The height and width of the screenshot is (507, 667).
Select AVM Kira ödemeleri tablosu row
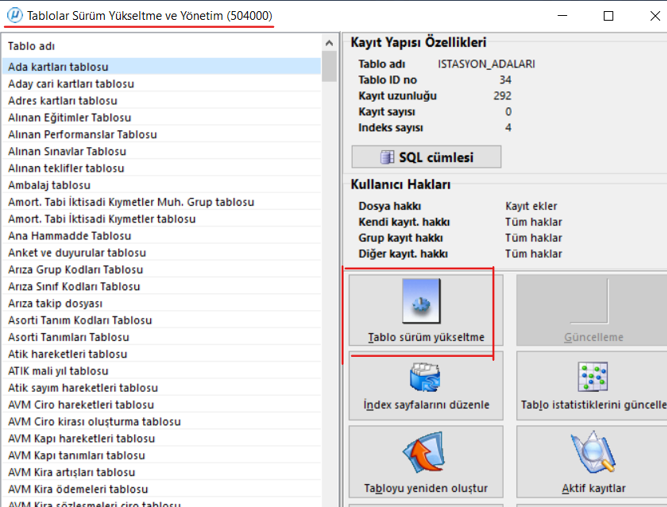tap(162, 489)
